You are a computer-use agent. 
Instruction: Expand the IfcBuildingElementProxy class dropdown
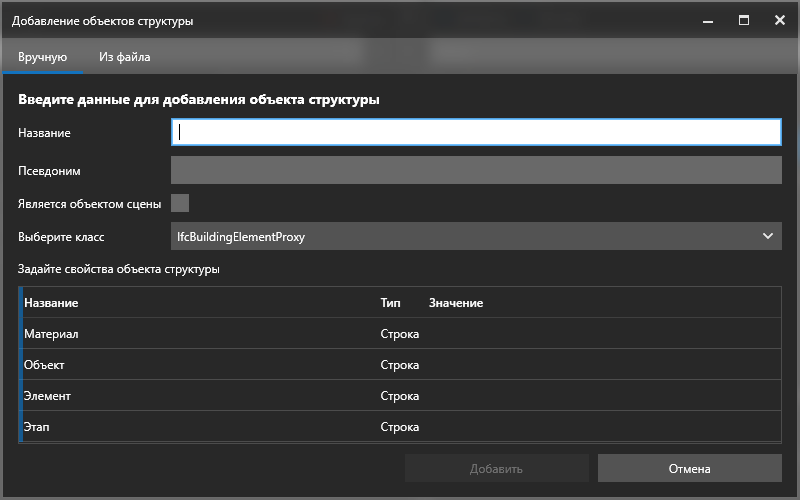click(476, 237)
